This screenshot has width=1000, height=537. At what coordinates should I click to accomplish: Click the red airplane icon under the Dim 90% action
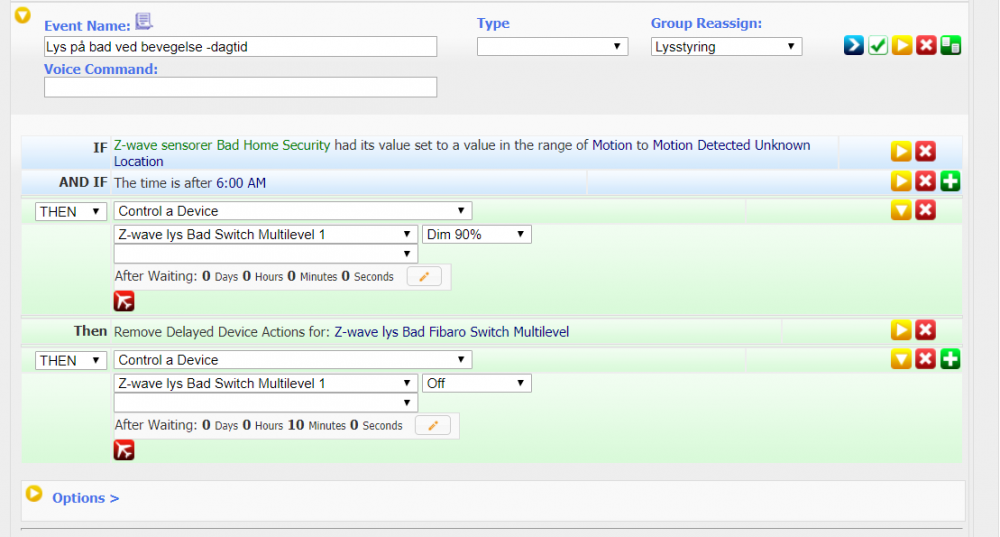124,301
